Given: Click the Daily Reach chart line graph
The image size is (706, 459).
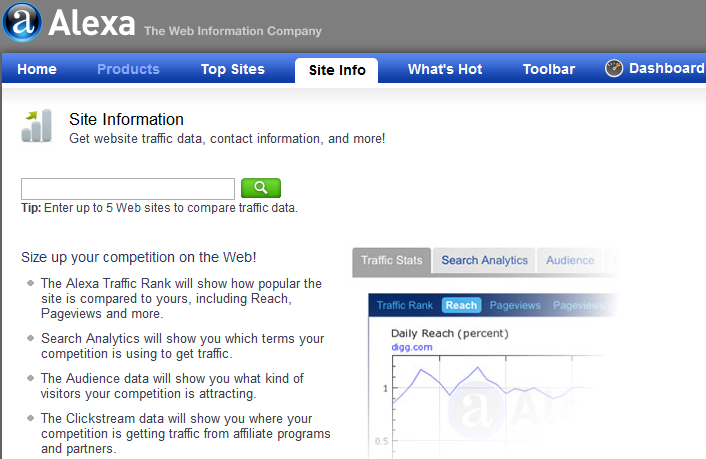Looking at the screenshot, I should [x=495, y=385].
